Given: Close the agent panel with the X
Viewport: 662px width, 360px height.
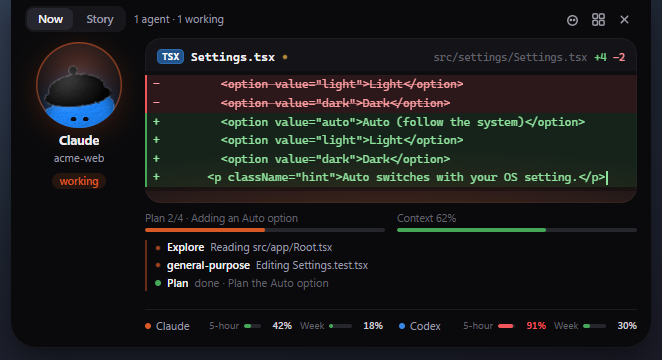Looking at the screenshot, I should coord(624,20).
